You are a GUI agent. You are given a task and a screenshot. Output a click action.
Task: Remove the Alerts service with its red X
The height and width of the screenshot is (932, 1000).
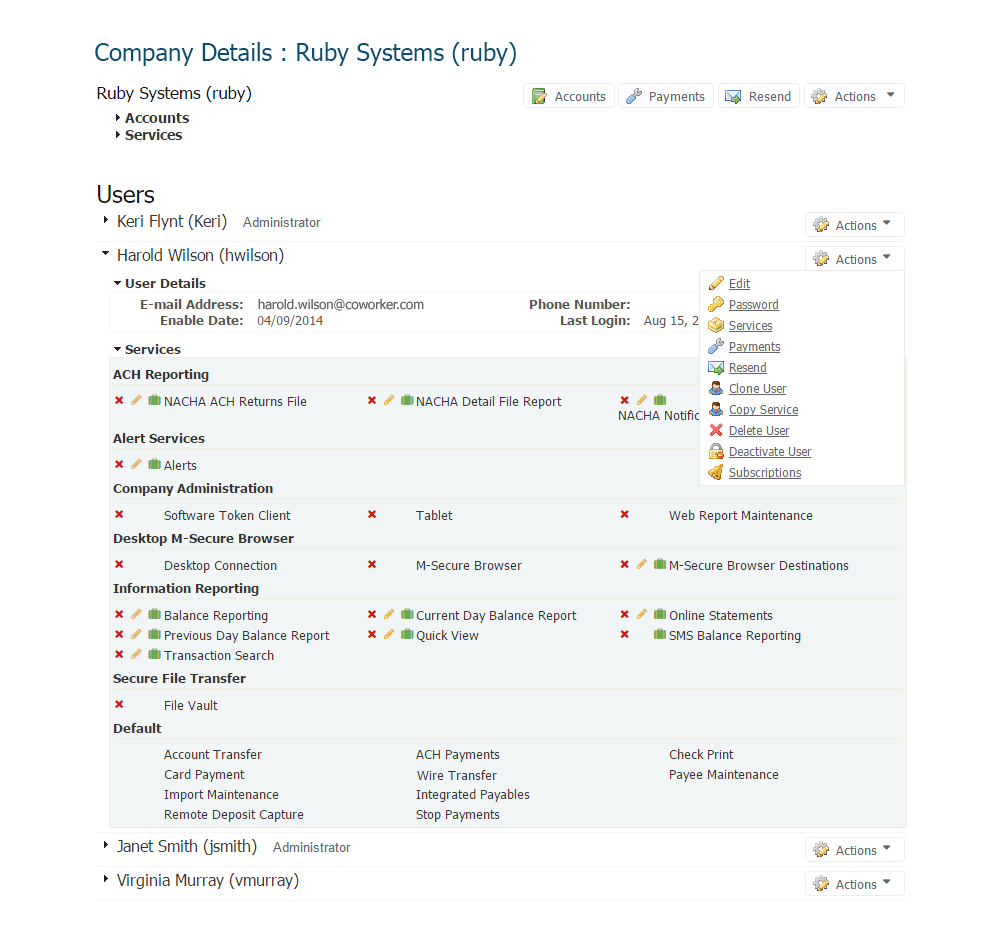coord(119,464)
